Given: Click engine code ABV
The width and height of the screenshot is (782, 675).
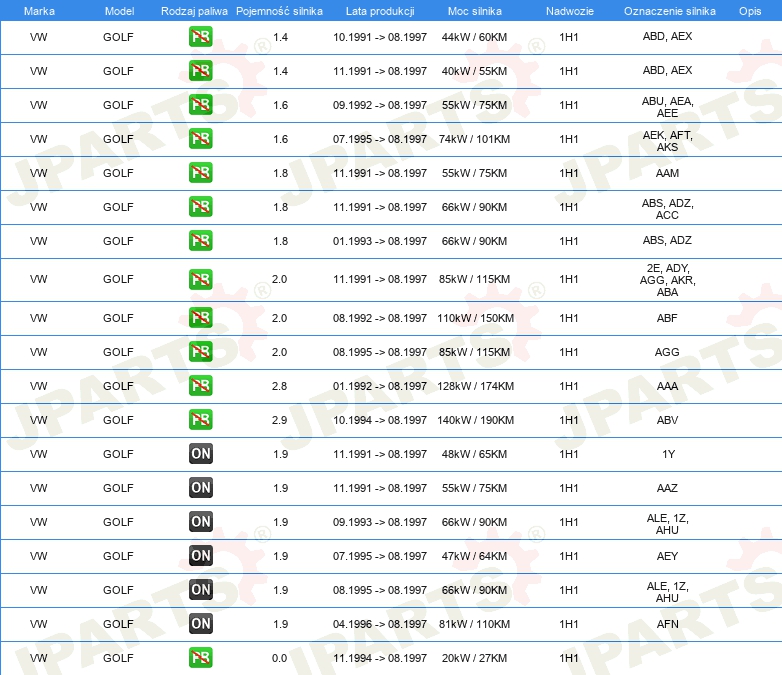Looking at the screenshot, I should [x=667, y=420].
